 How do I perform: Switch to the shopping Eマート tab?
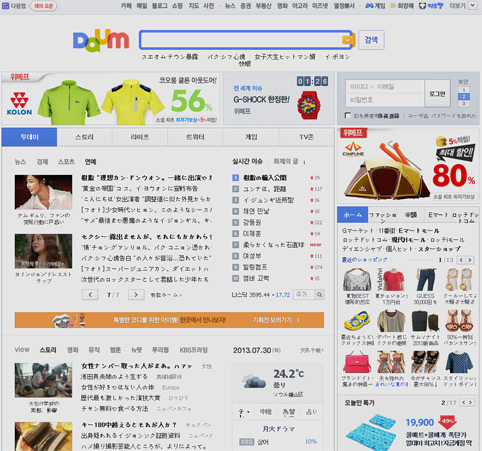(x=438, y=215)
